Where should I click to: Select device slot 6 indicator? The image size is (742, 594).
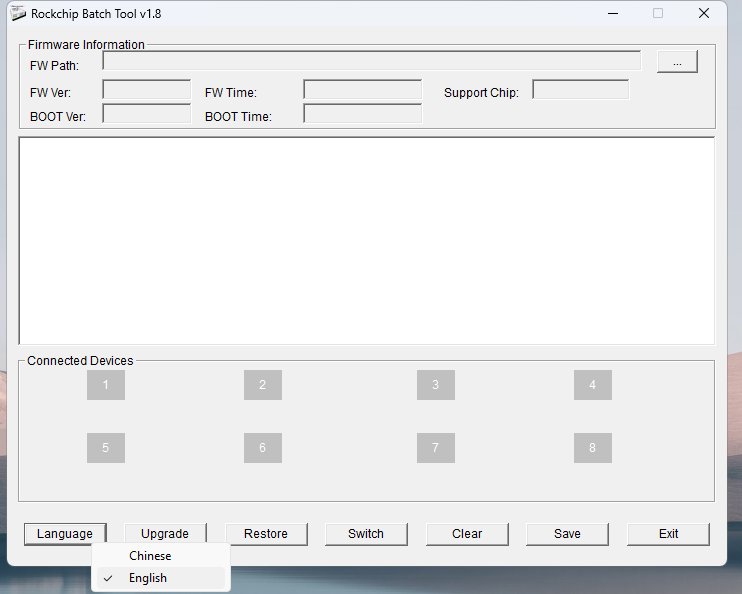(262, 448)
